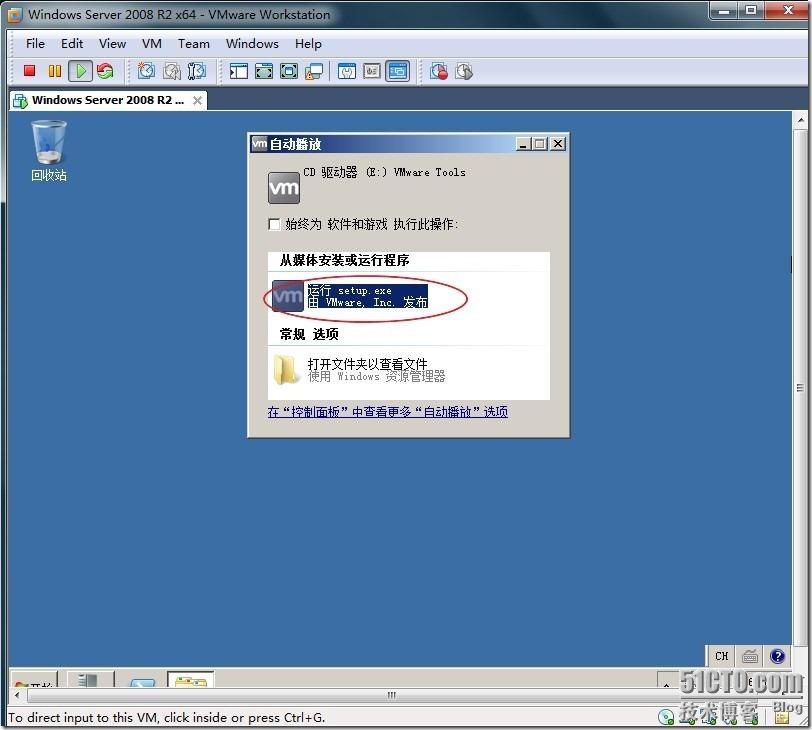Toggle the sidebar view icon
Viewport: 812px width, 730px height.
[x=238, y=71]
